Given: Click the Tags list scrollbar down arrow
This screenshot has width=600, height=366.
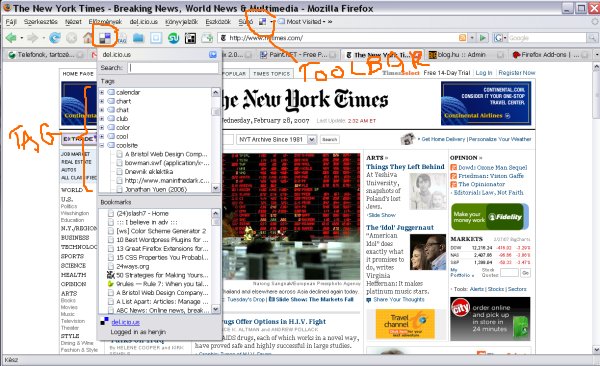Looking at the screenshot, I should point(215,188).
